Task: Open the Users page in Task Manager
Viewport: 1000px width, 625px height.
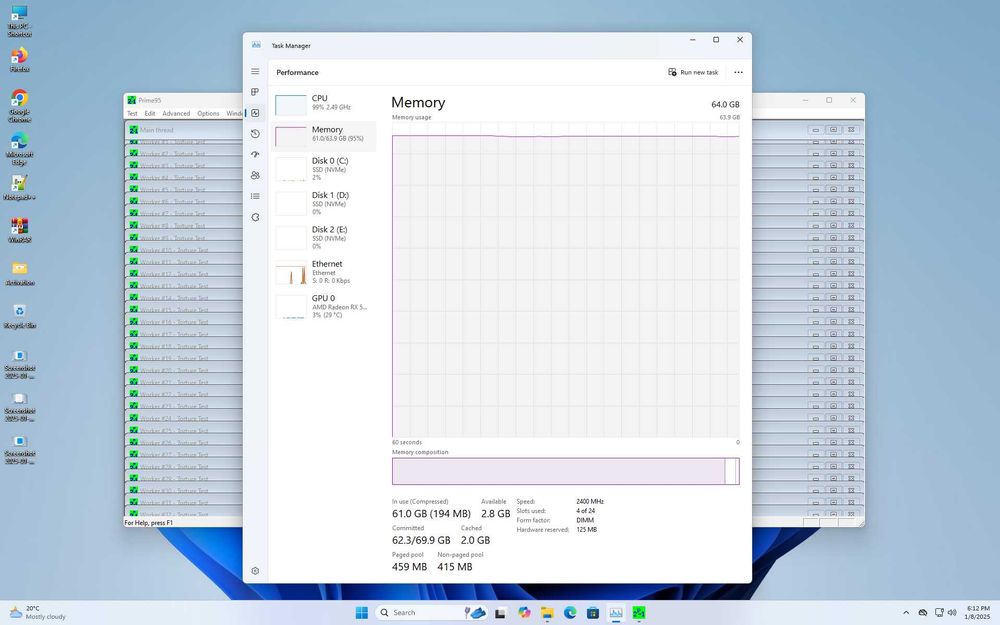Action: [x=255, y=175]
